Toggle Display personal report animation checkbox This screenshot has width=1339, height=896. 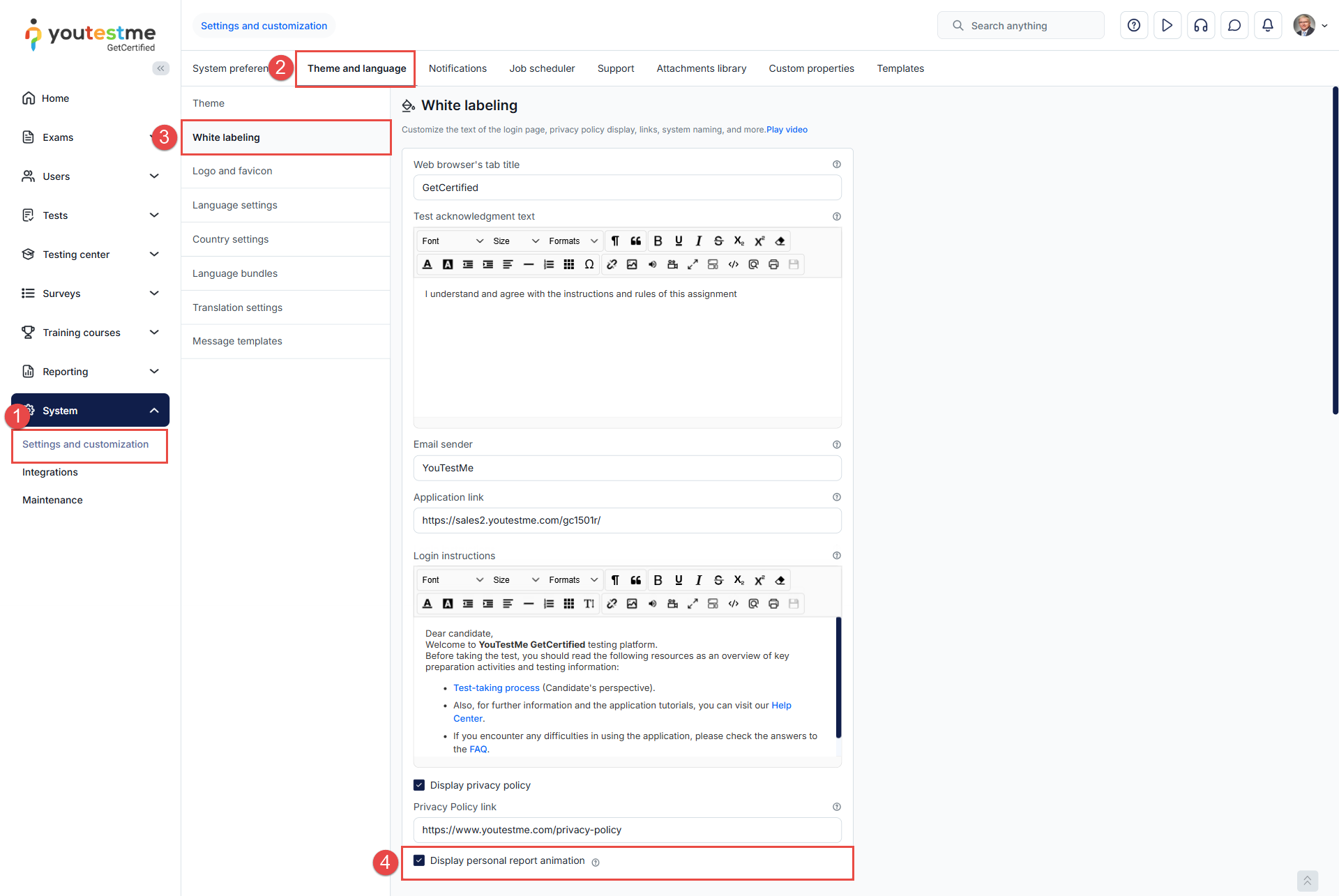419,860
